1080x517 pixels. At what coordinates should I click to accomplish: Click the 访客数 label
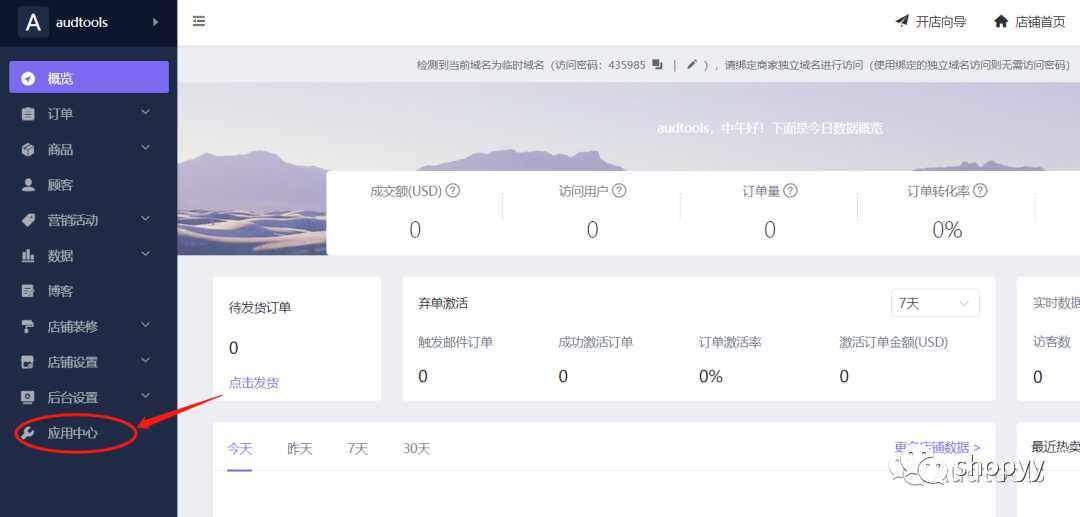point(1052,341)
